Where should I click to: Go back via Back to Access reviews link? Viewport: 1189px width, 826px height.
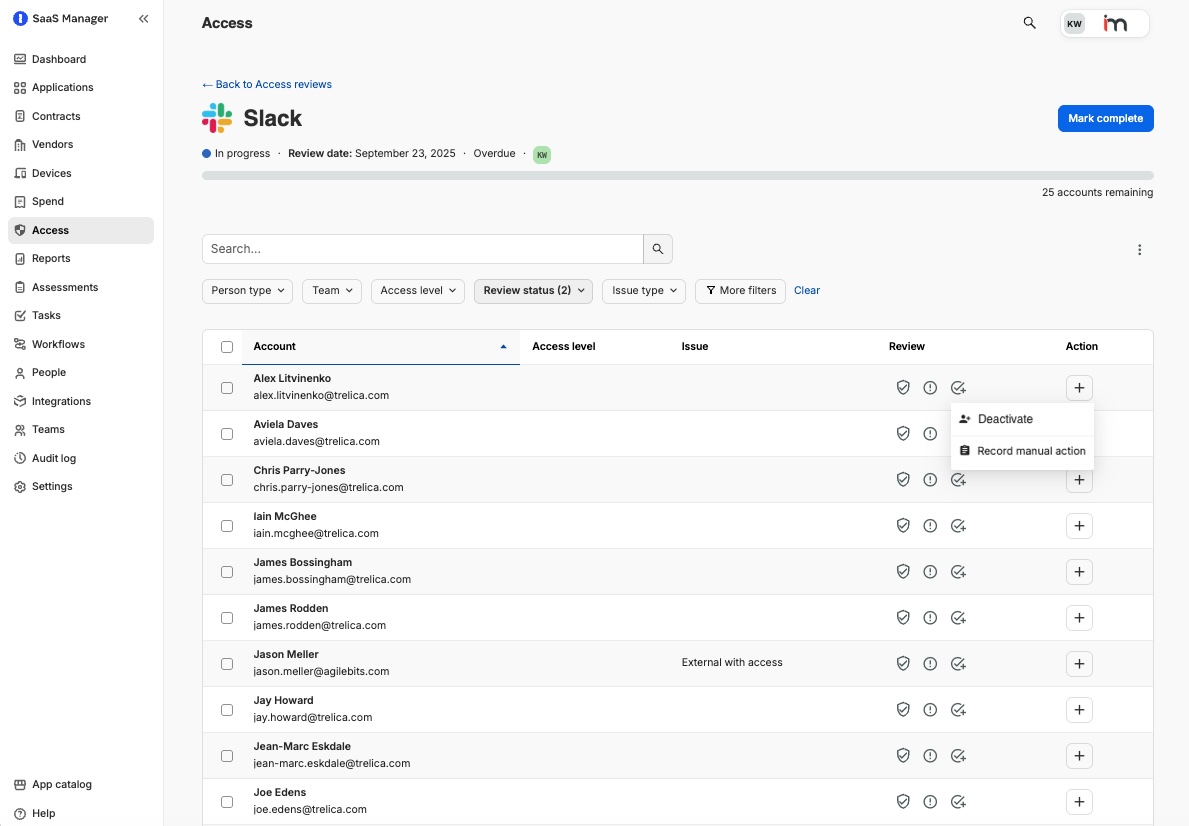(x=266, y=84)
